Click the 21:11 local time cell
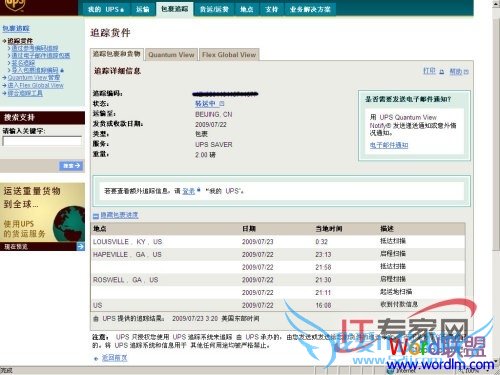This screenshot has width=500, height=375. pos(323,293)
